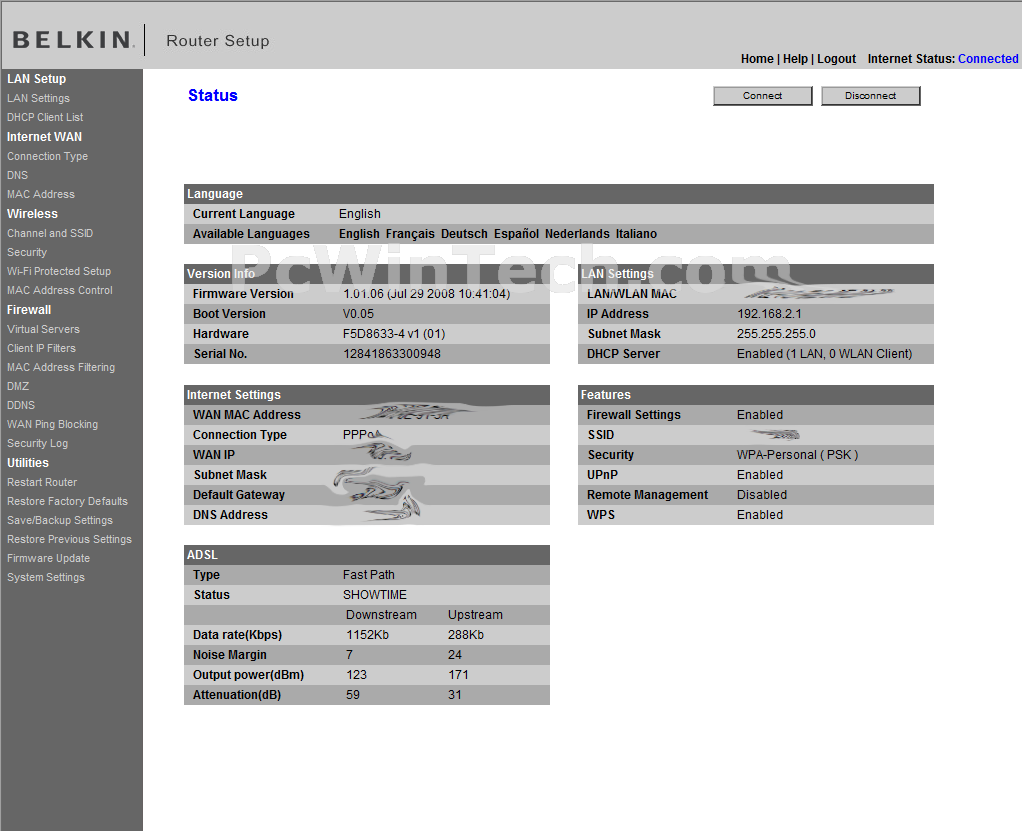
Task: Open the LAN Setup section heading in the sidebar
Action: click(36, 79)
